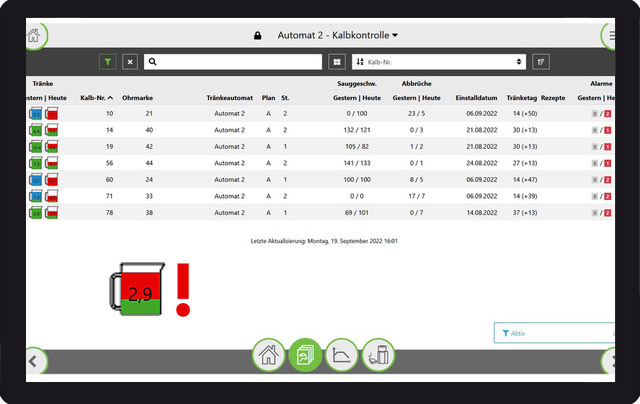Open the feeder machine icon in the bottom bar
640x404 pixels.
click(379, 355)
